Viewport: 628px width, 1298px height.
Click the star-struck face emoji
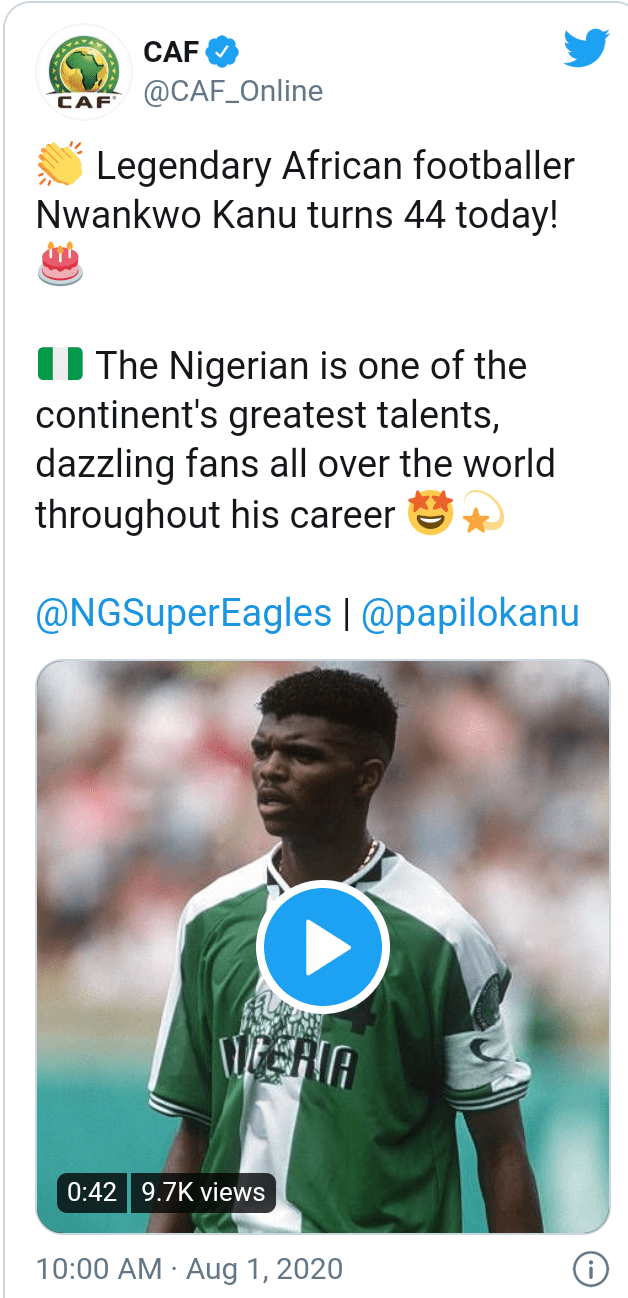pos(431,515)
